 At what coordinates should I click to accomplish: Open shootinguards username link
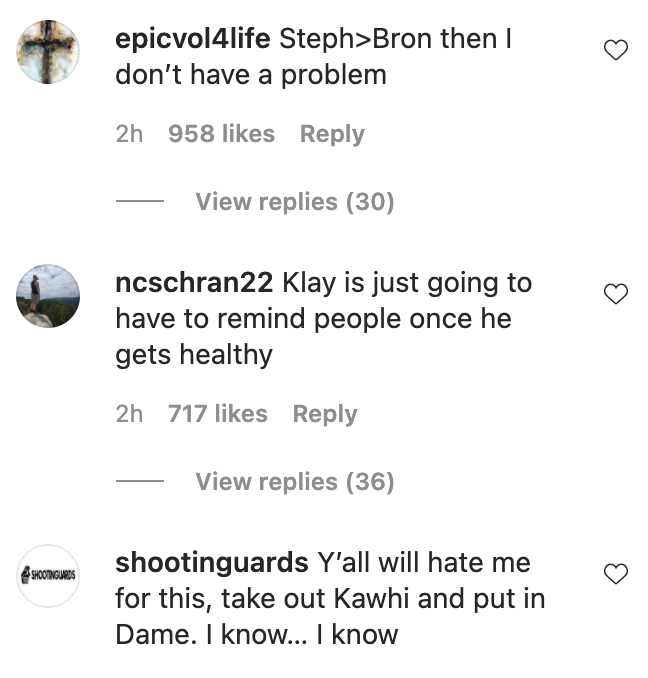212,563
